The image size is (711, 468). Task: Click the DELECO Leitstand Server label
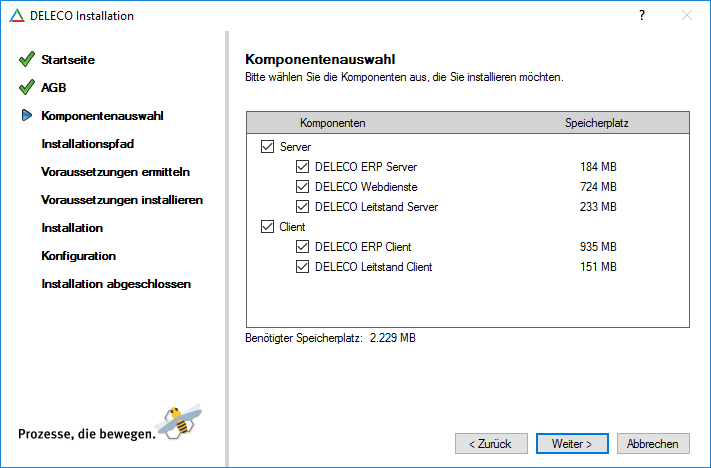pyautogui.click(x=376, y=207)
